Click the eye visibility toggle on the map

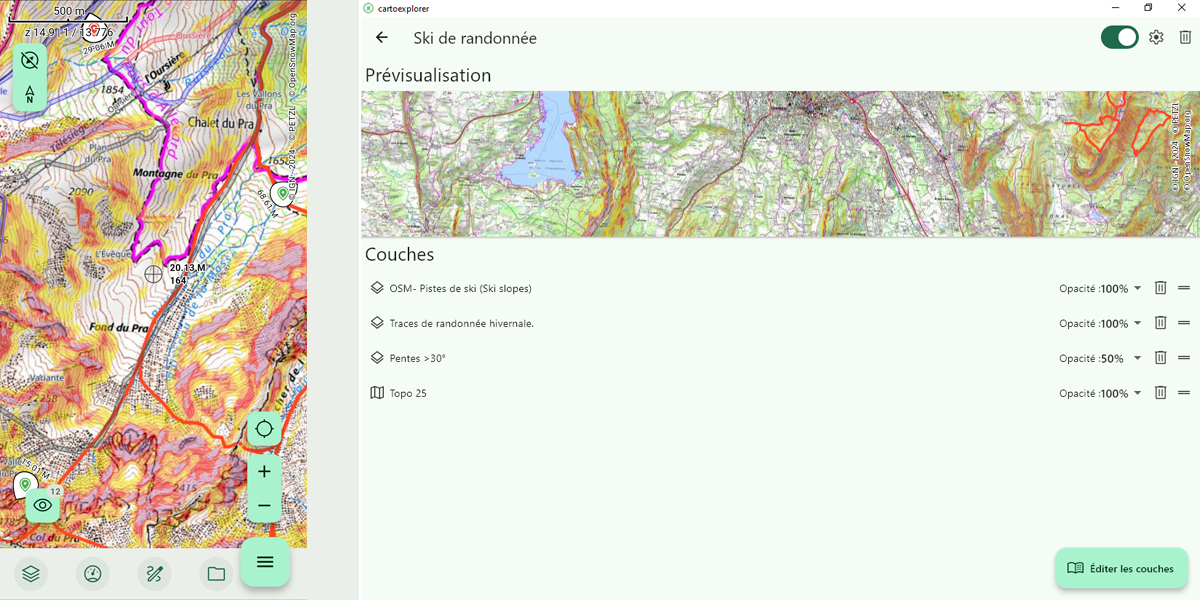pyautogui.click(x=42, y=505)
